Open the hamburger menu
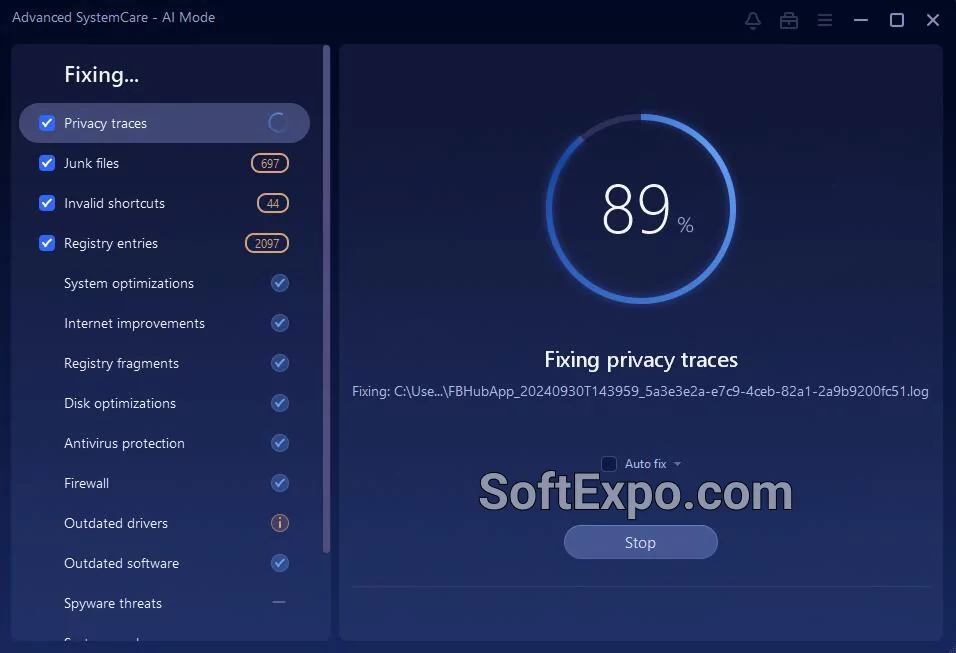 [x=825, y=19]
